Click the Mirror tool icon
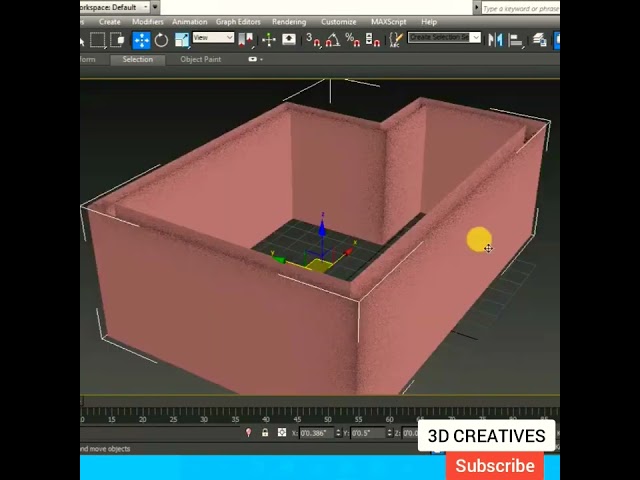Viewport: 640px width, 480px height. [x=496, y=40]
